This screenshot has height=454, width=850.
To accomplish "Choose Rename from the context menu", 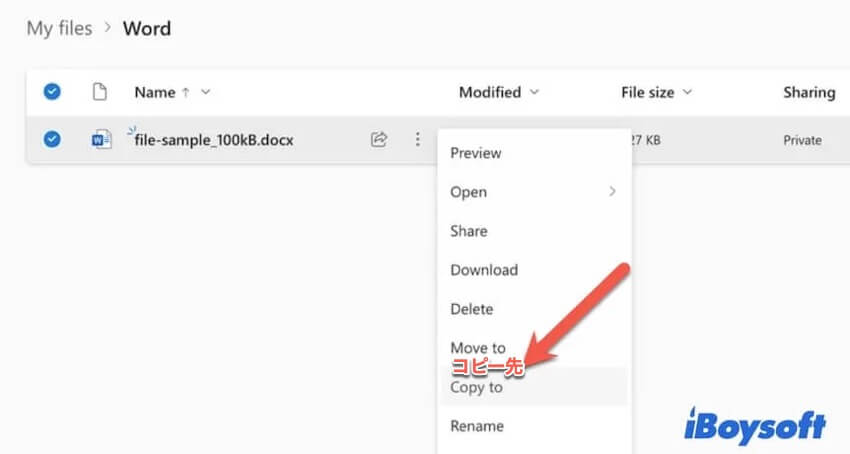I will tap(477, 426).
